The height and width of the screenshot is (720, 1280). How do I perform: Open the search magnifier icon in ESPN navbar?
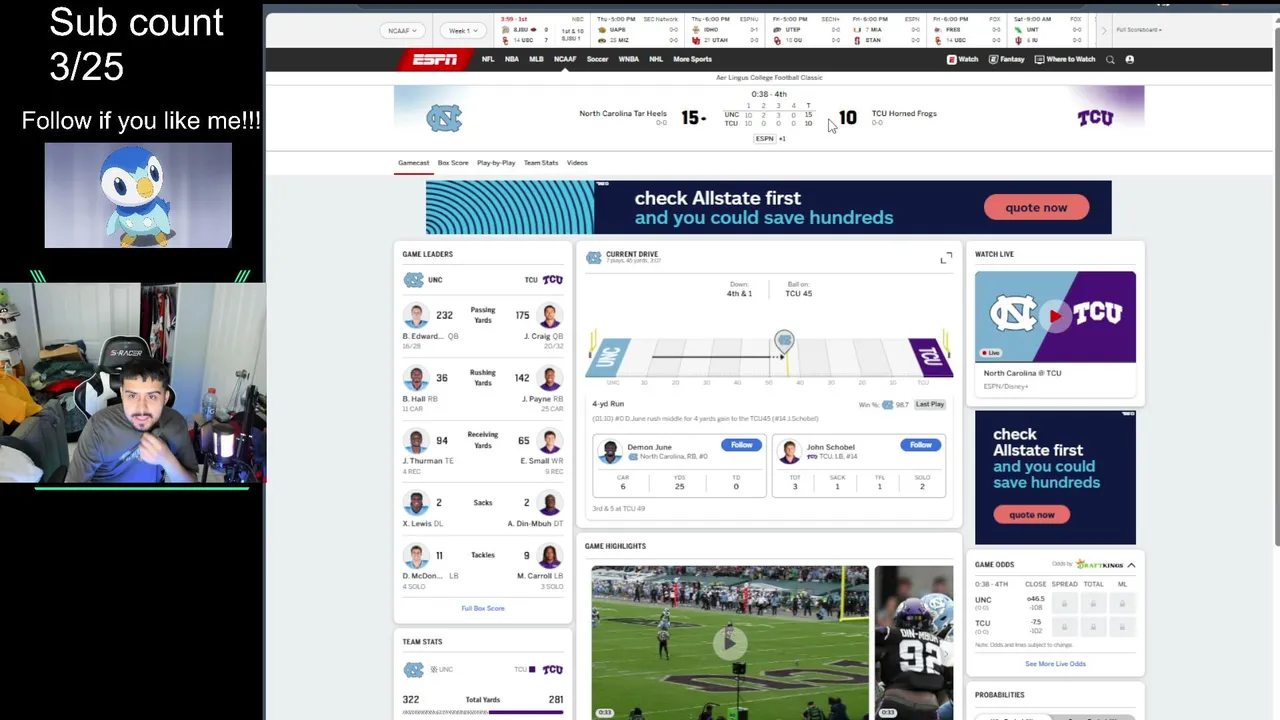pos(1110,59)
